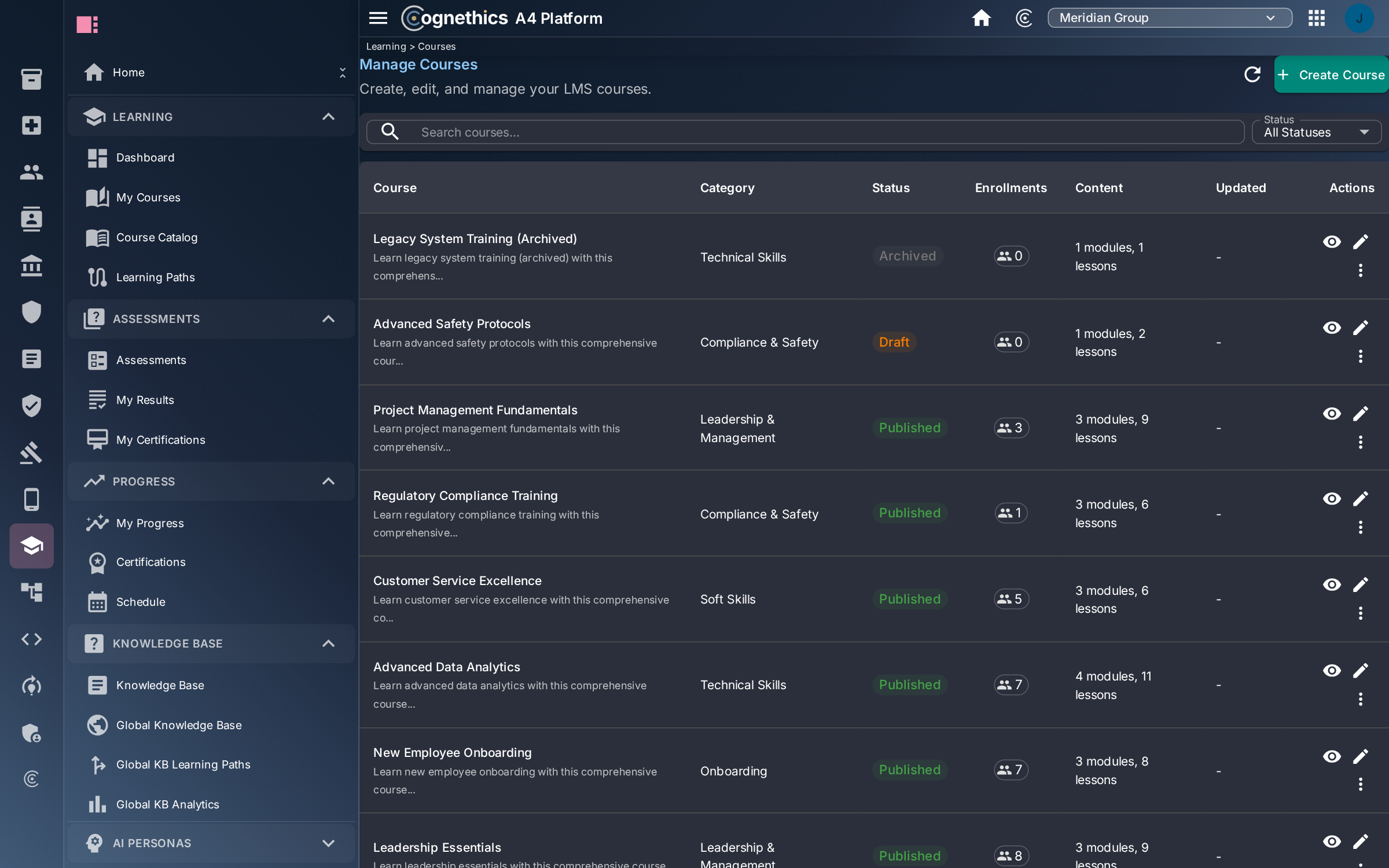The height and width of the screenshot is (868, 1389).
Task: Open the Meridian Group organization dropdown
Action: [1169, 18]
